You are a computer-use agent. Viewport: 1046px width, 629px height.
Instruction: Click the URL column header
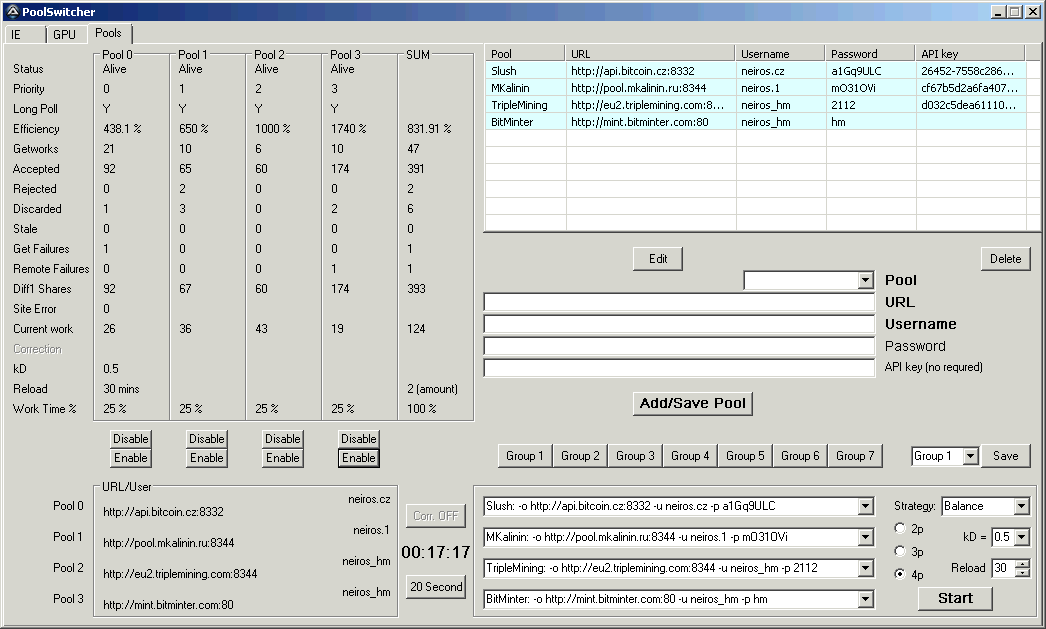pyautogui.click(x=651, y=54)
